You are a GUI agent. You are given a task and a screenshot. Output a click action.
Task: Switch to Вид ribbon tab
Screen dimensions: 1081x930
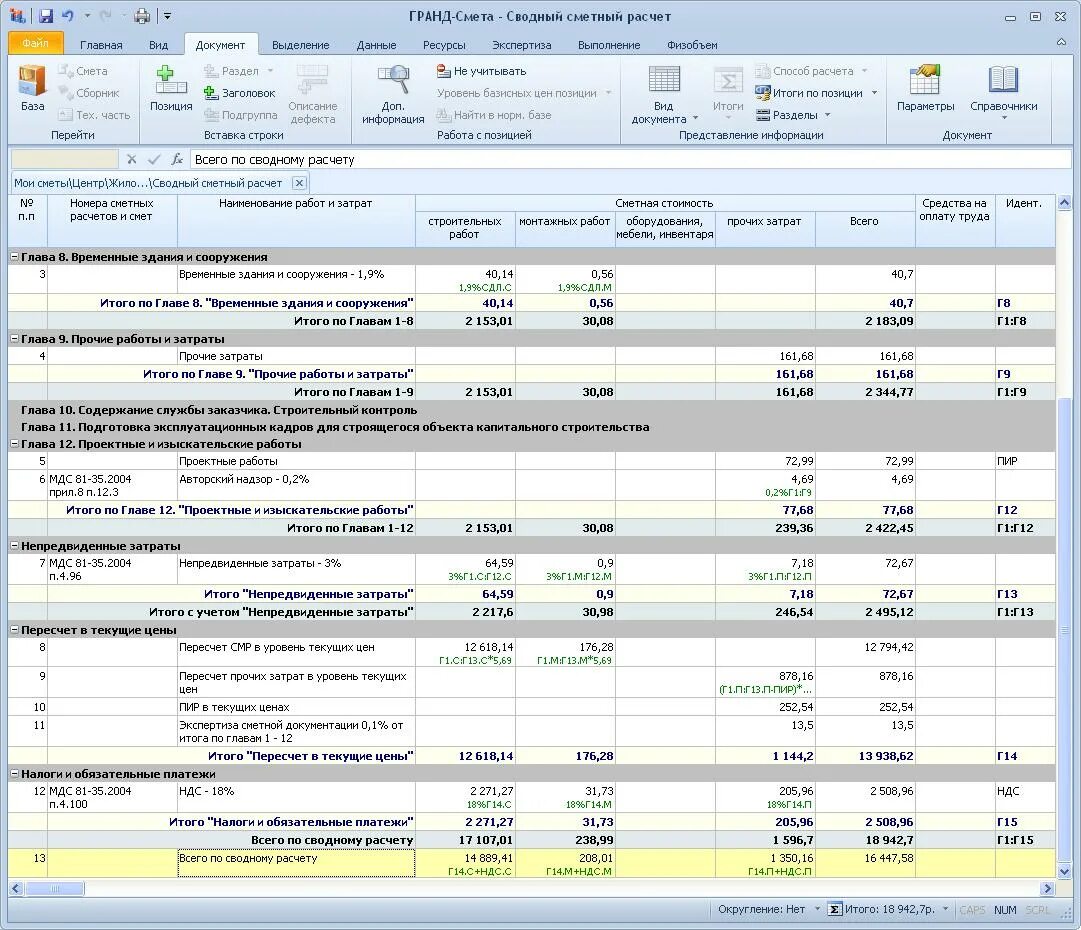pos(159,45)
